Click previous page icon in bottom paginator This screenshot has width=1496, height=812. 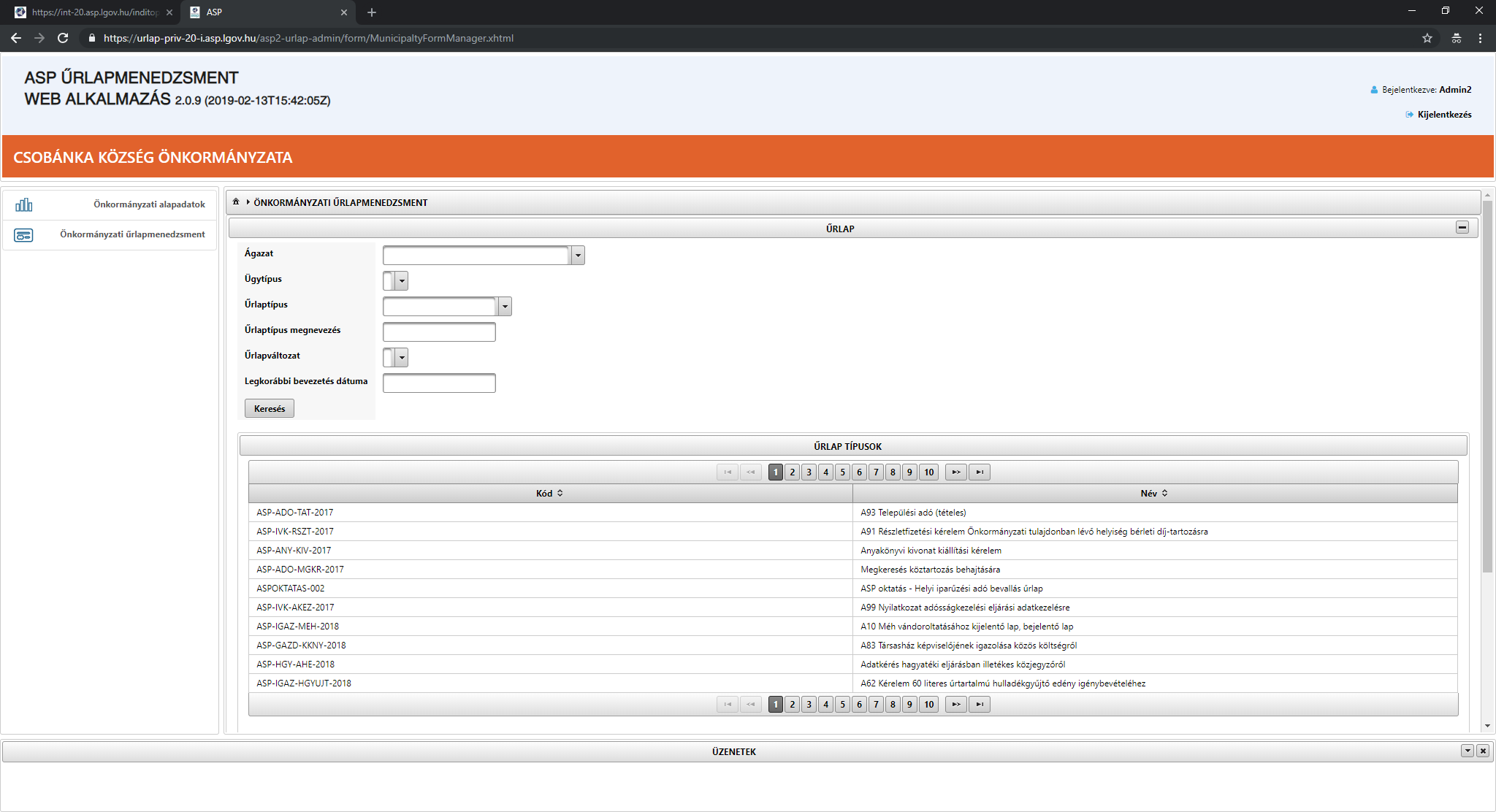click(751, 704)
